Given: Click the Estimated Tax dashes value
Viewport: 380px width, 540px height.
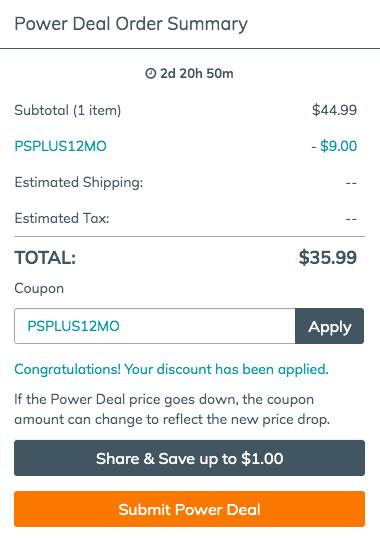Looking at the screenshot, I should coord(351,219).
